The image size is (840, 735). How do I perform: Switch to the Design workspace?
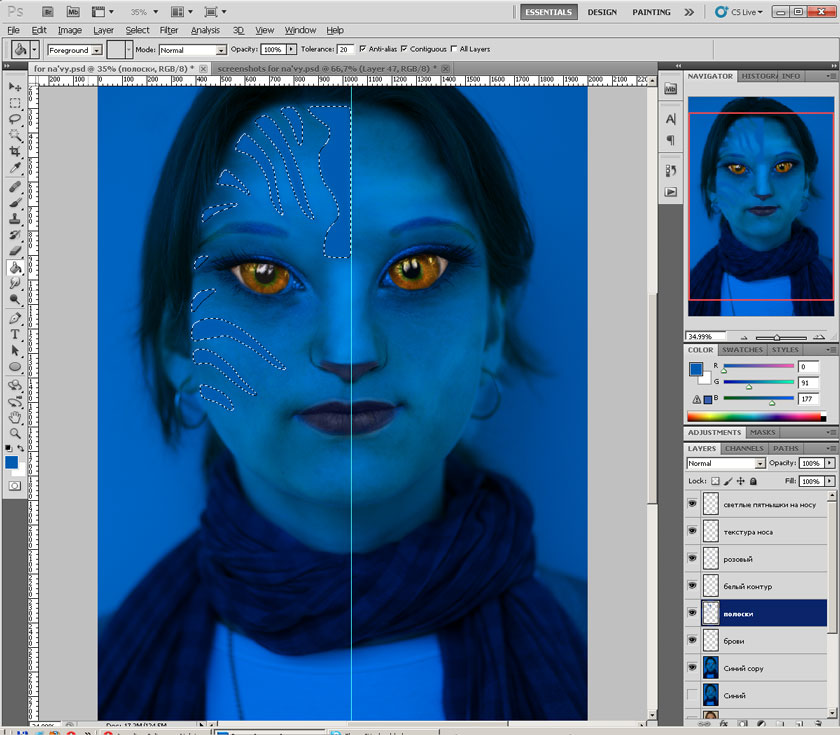click(602, 12)
